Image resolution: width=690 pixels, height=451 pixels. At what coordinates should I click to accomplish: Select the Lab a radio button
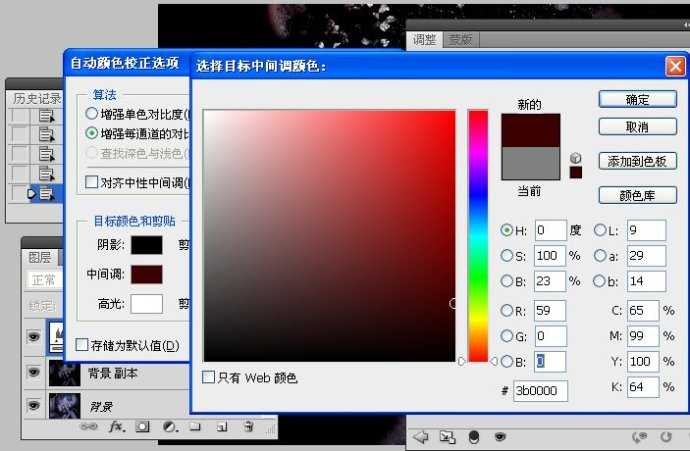600,256
